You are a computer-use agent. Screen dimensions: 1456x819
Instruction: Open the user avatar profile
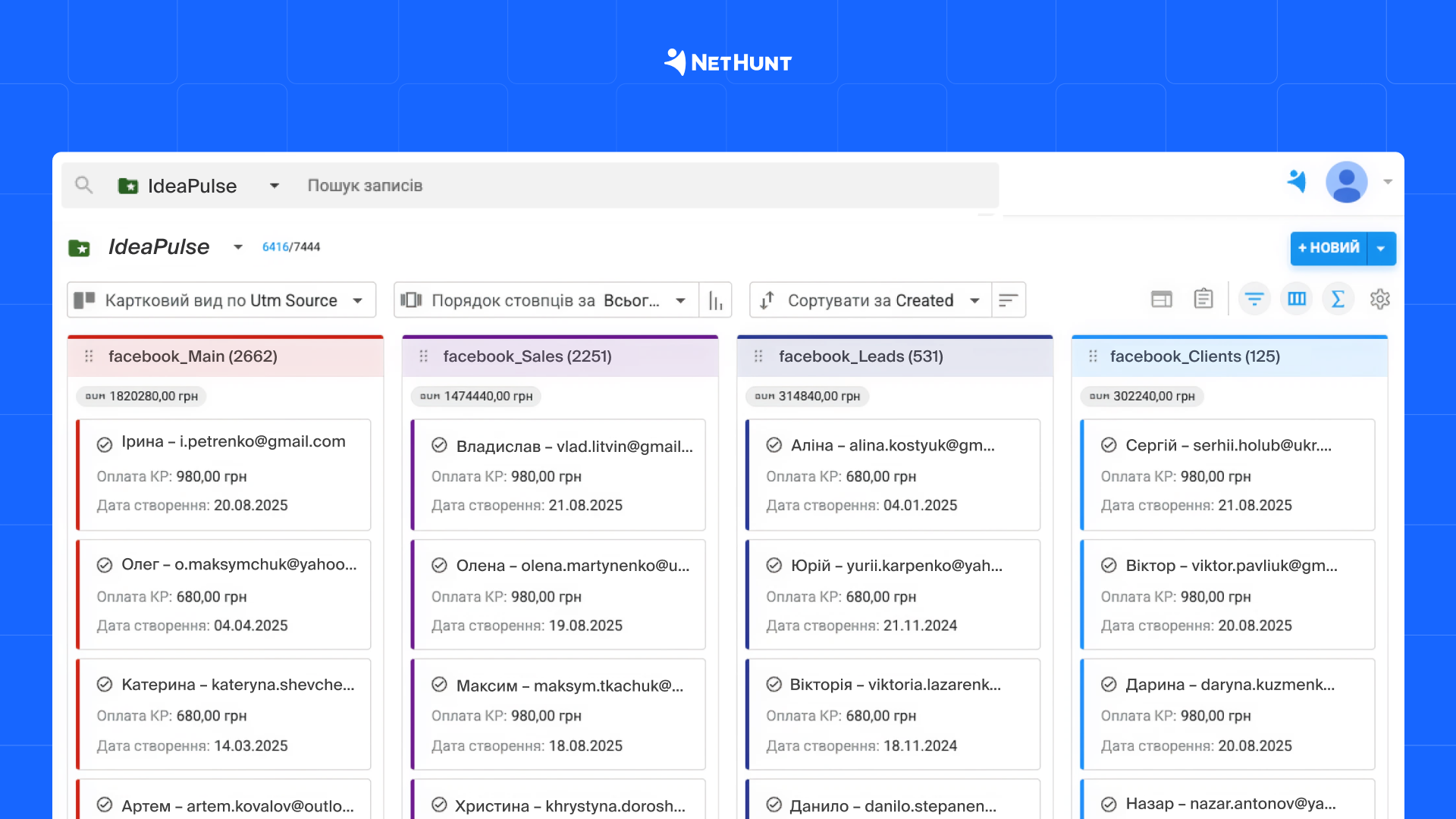pos(1346,182)
